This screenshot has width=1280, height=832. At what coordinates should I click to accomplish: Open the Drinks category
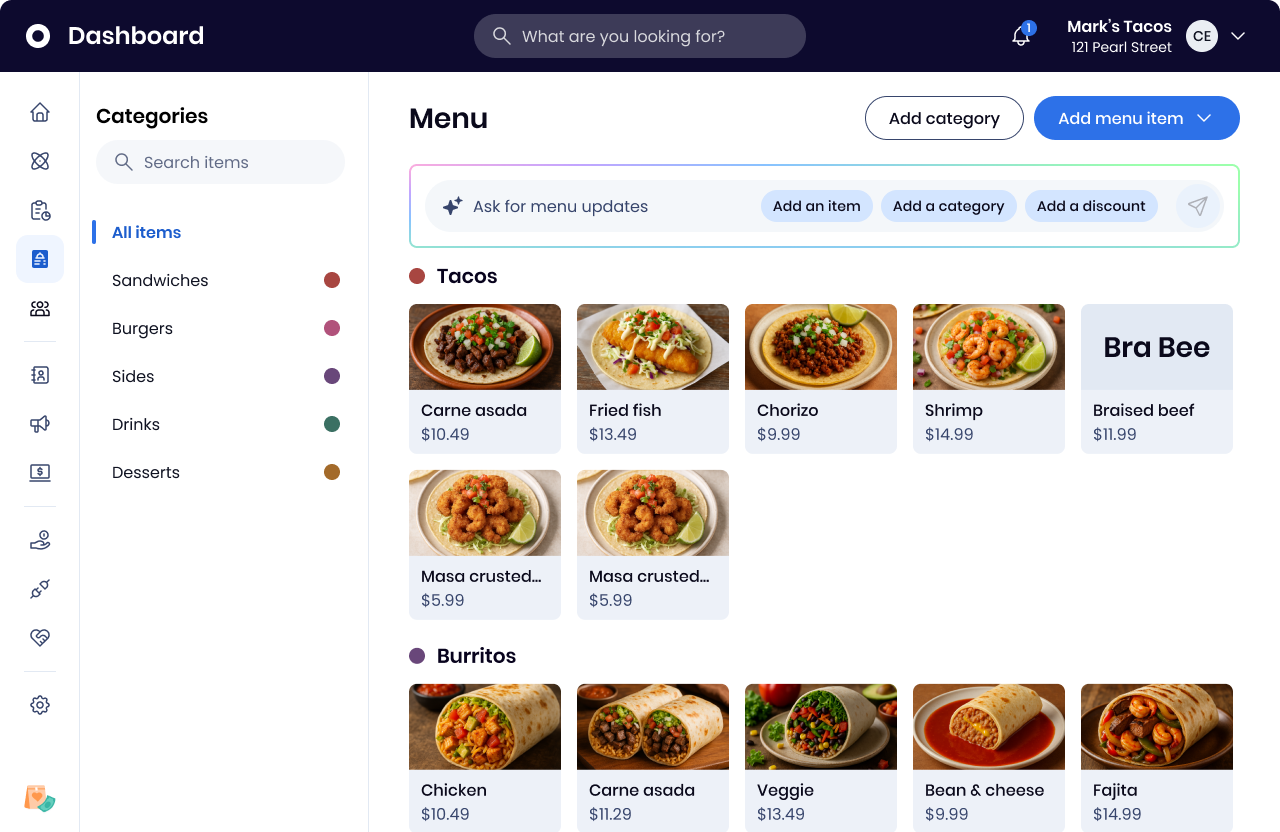[x=136, y=424]
